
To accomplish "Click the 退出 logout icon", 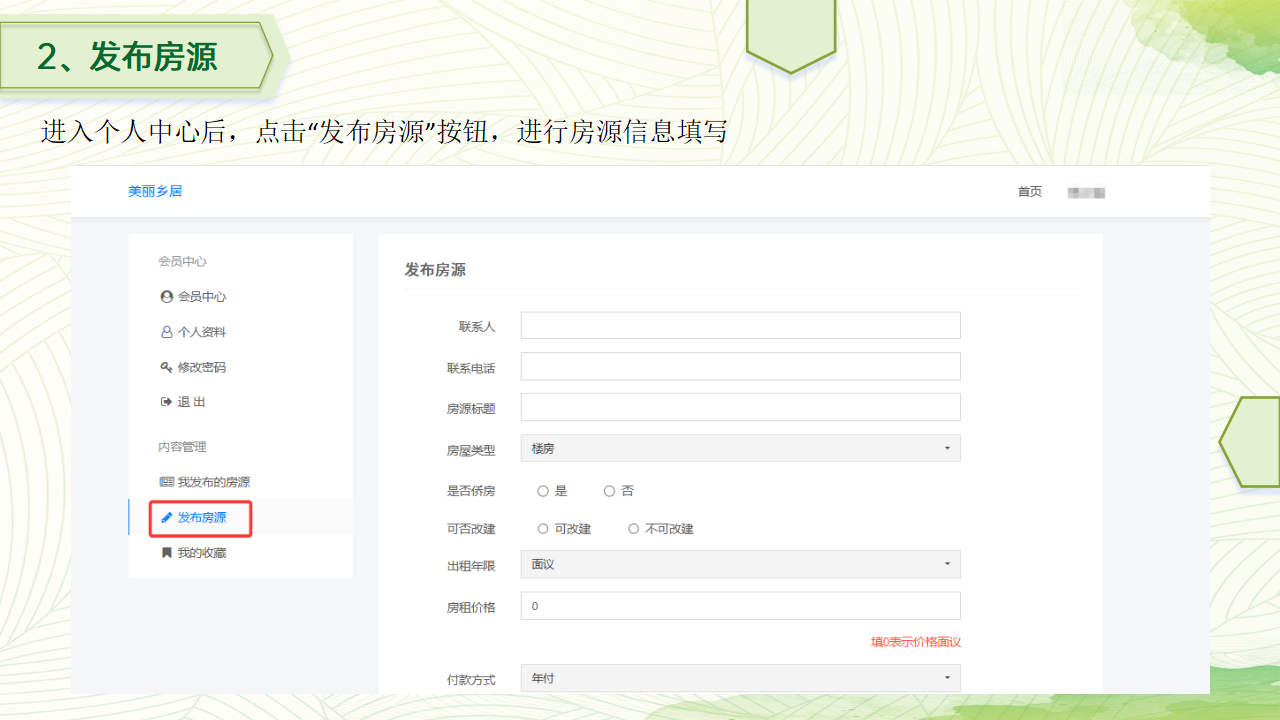I will 167,402.
